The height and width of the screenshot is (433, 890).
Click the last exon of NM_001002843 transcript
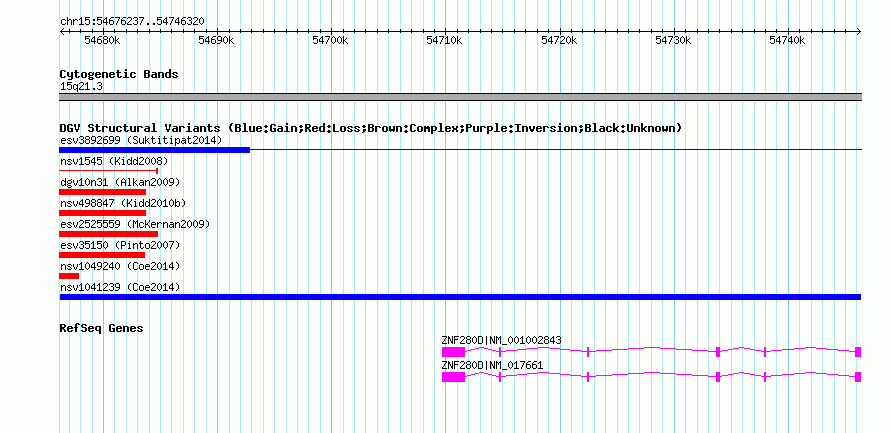pyautogui.click(x=858, y=352)
